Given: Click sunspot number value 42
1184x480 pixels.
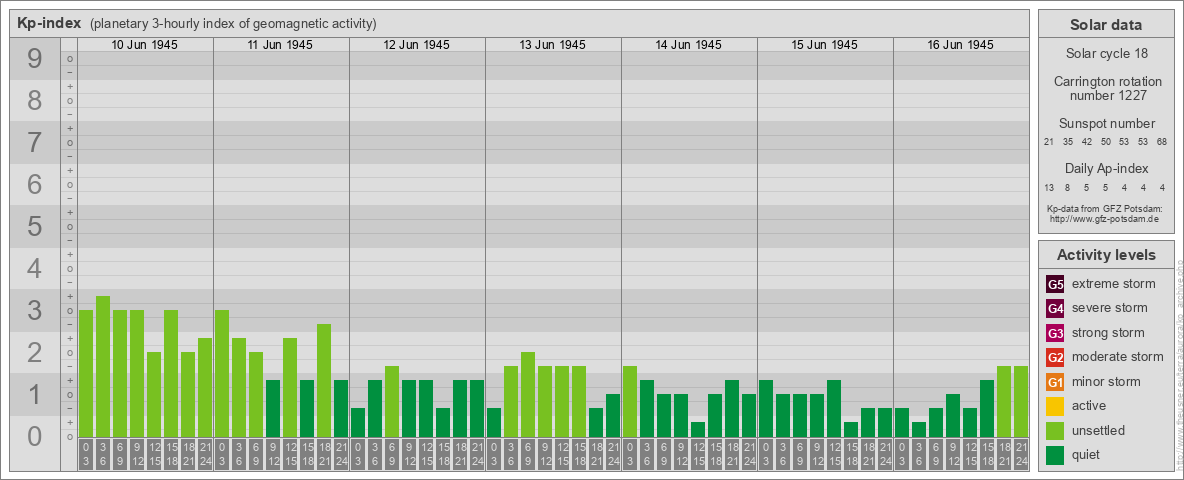Looking at the screenshot, I should (1087, 142).
